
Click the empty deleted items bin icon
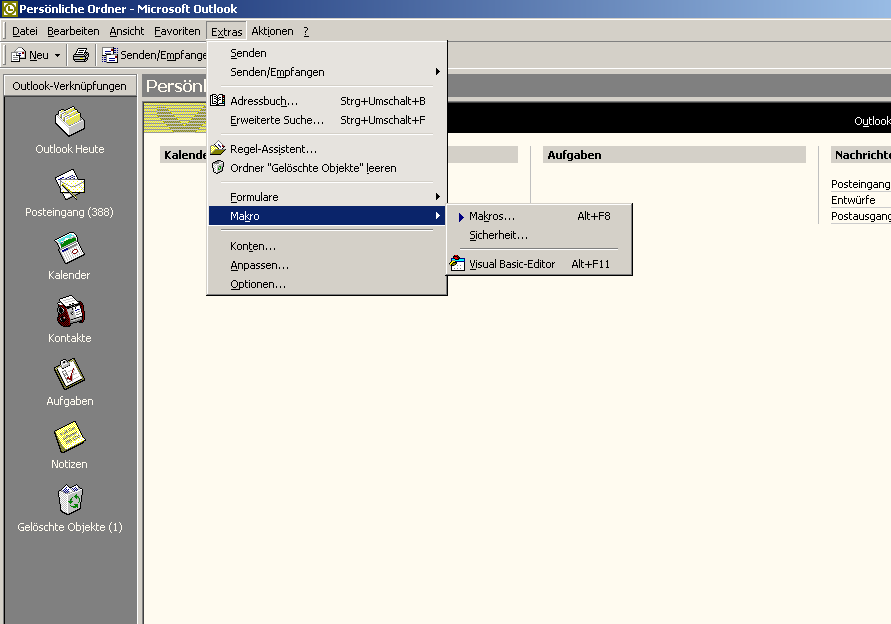pyautogui.click(x=218, y=168)
